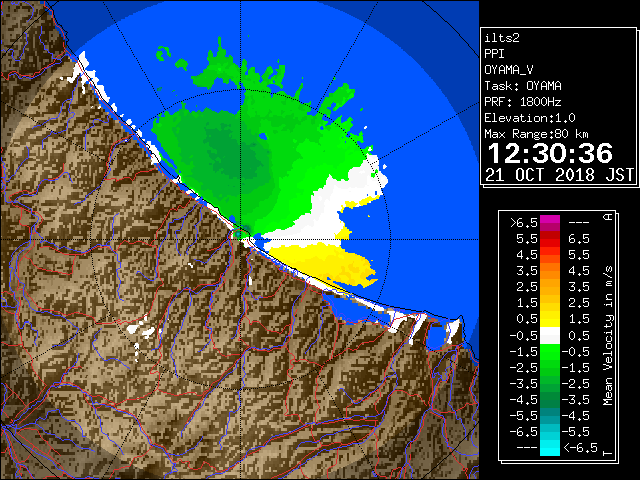Click the 'Mean Velocity in m/s' legend title

(x=608, y=336)
